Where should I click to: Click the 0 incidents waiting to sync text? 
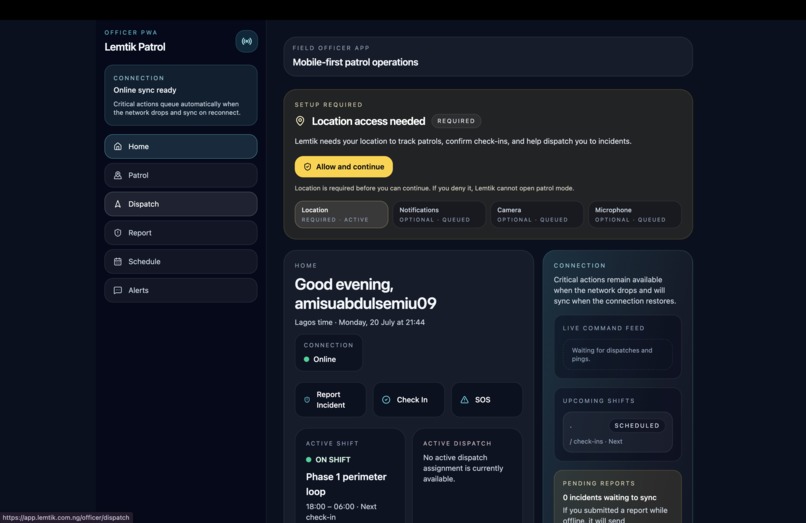point(609,497)
